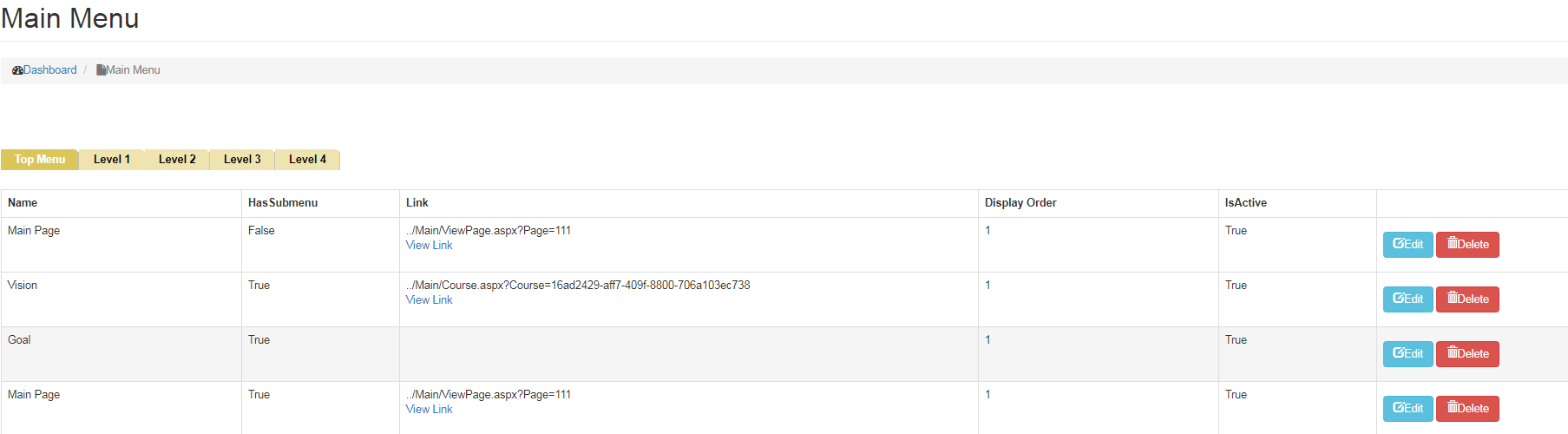The width and height of the screenshot is (1568, 434).
Task: Click the Main Menu file icon in breadcrumb
Action: click(101, 70)
